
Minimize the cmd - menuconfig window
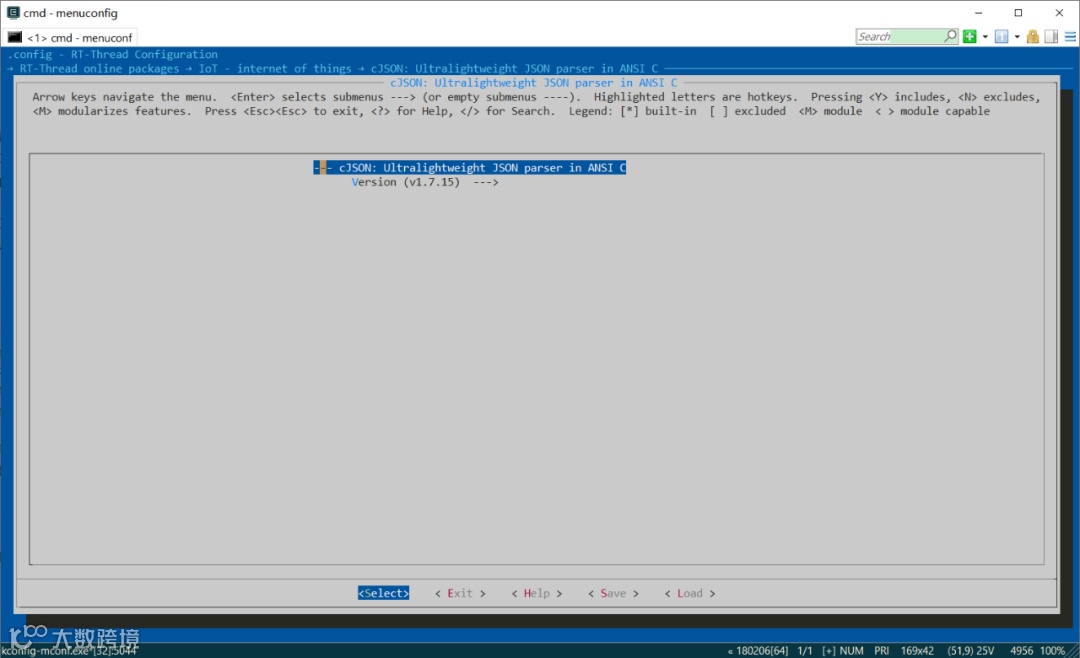[978, 12]
